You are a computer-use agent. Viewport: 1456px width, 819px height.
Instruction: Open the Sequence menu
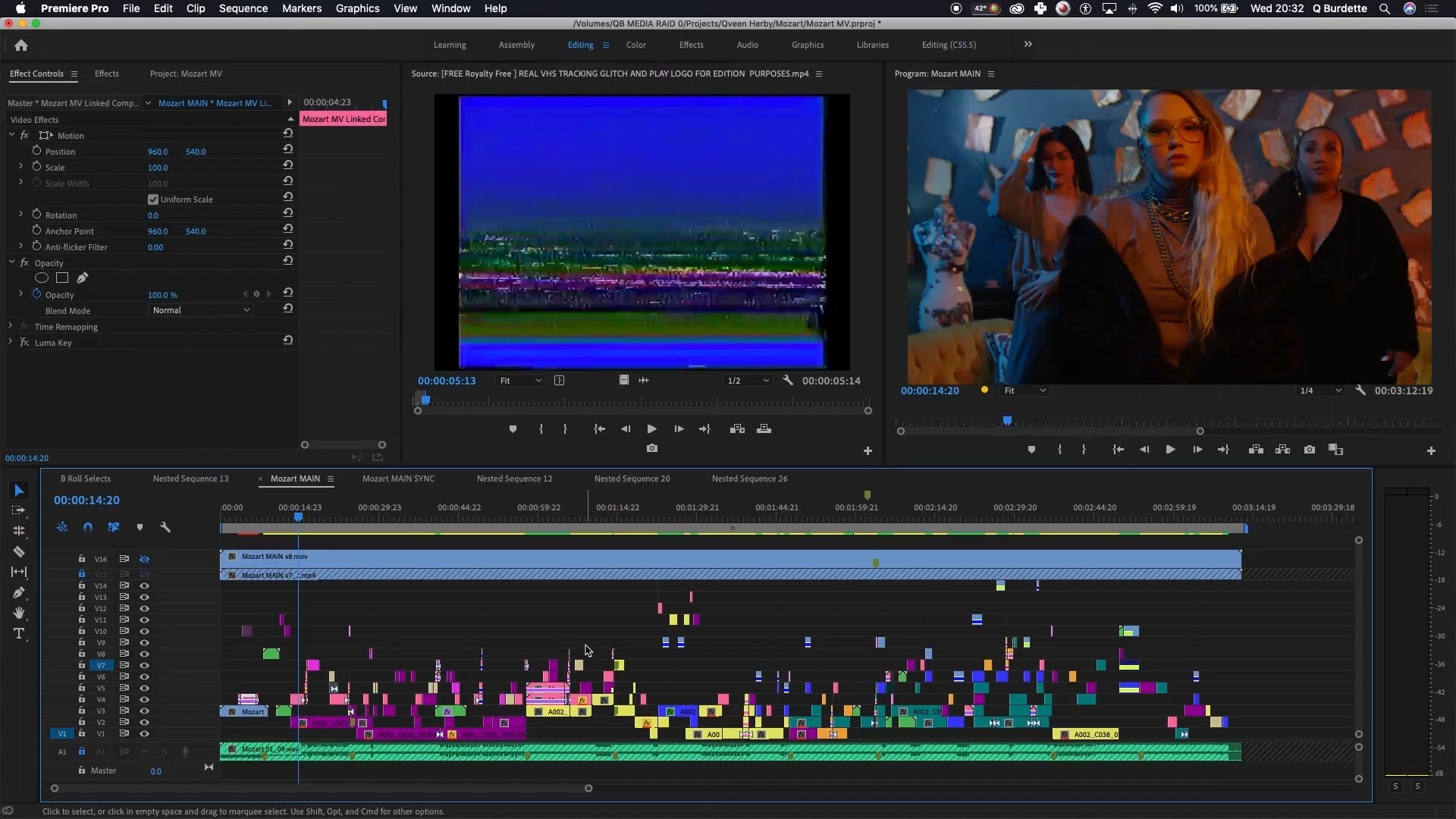click(x=243, y=8)
